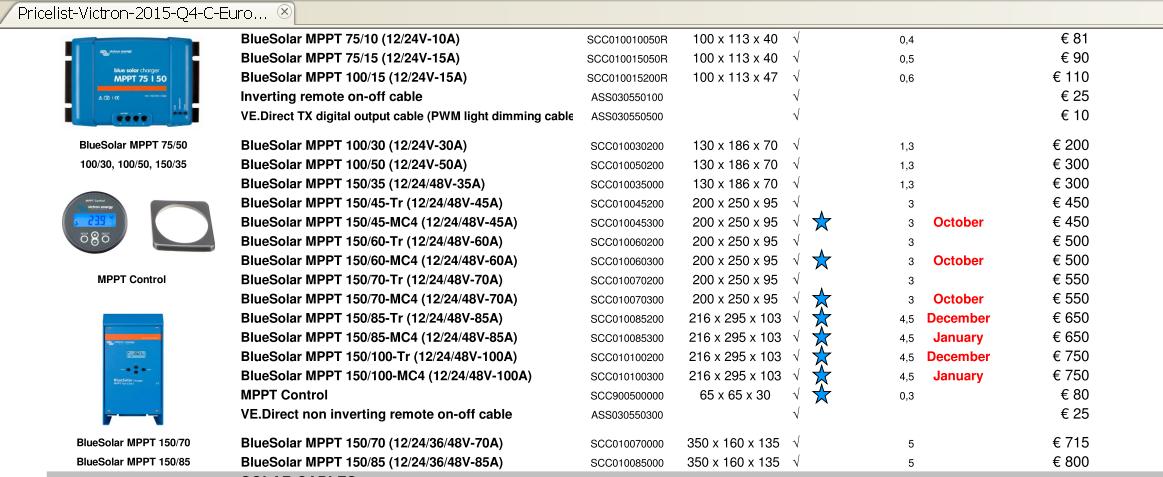Click the price € 90
Viewport: 1163px width, 477px height.
point(1074,58)
